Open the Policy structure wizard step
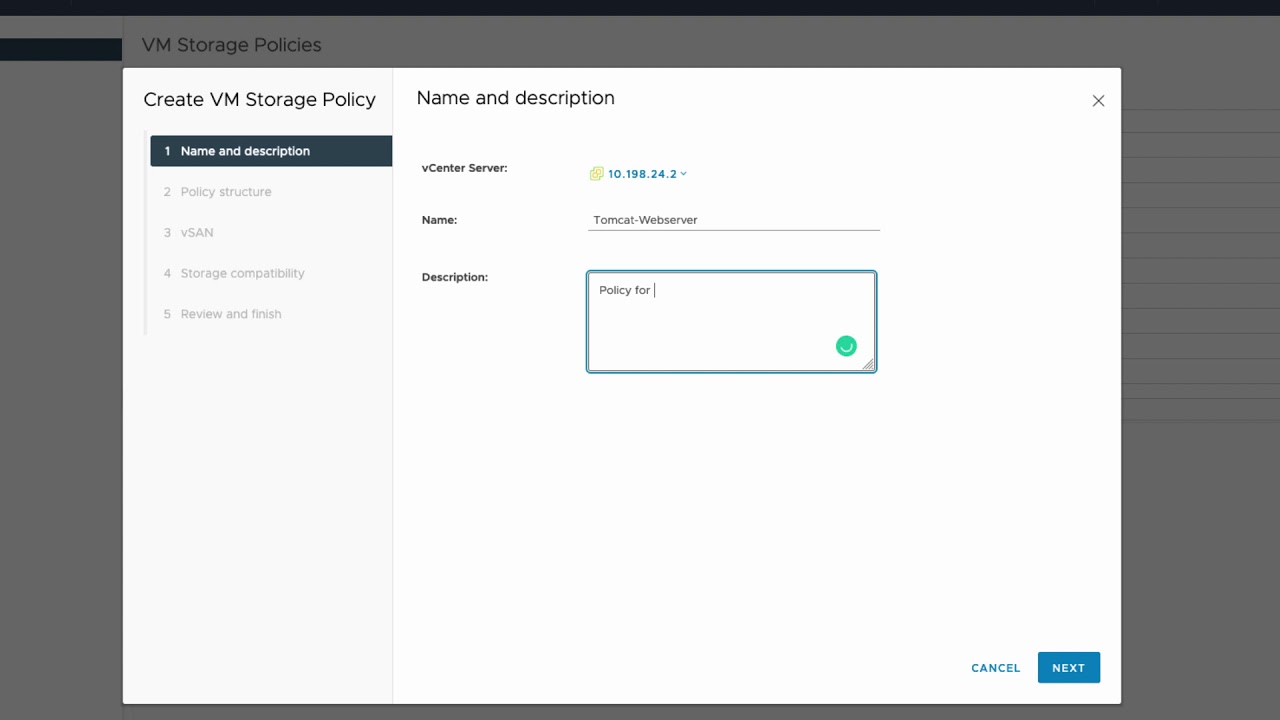Screen dimensions: 1280x720 [226, 192]
